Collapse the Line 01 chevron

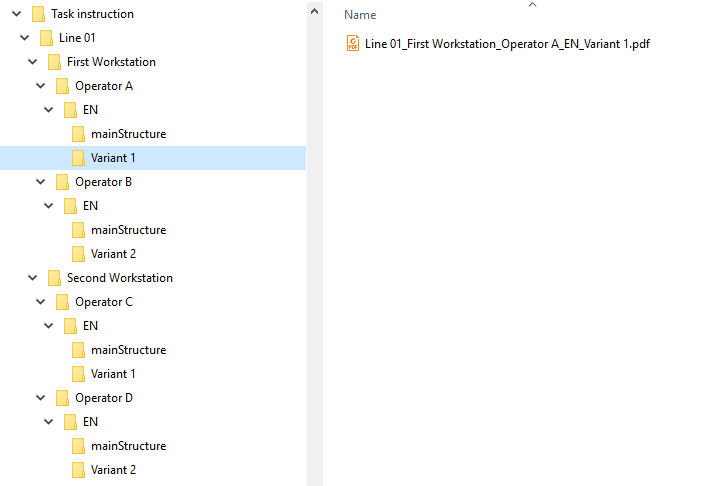coord(25,38)
